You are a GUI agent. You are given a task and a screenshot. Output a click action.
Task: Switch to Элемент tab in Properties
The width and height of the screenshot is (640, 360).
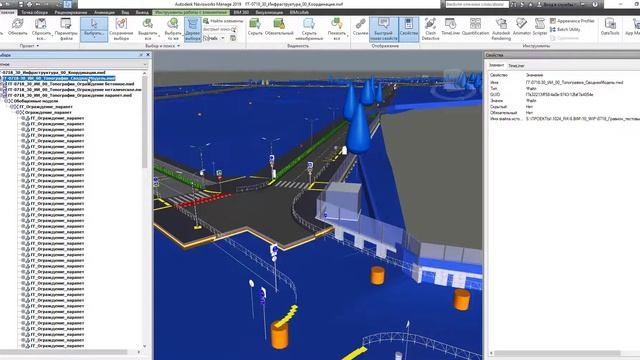pyautogui.click(x=496, y=65)
